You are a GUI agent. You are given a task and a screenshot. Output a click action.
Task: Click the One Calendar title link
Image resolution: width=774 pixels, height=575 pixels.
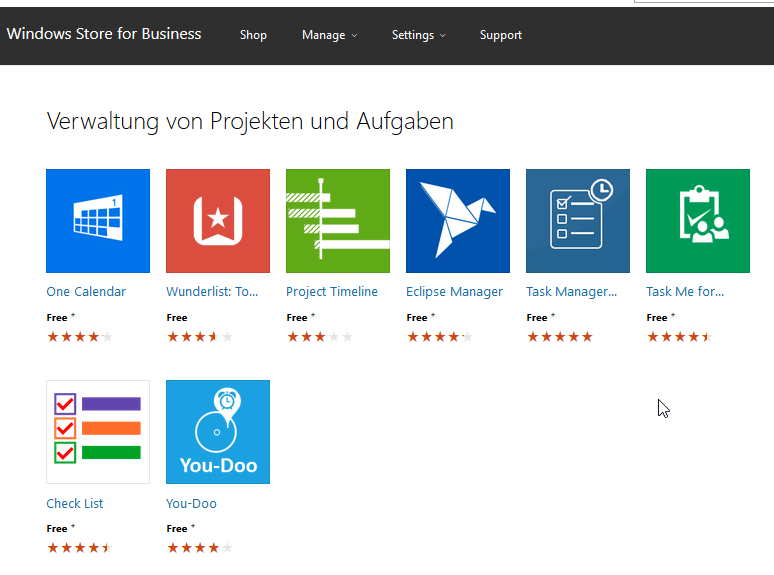point(86,292)
